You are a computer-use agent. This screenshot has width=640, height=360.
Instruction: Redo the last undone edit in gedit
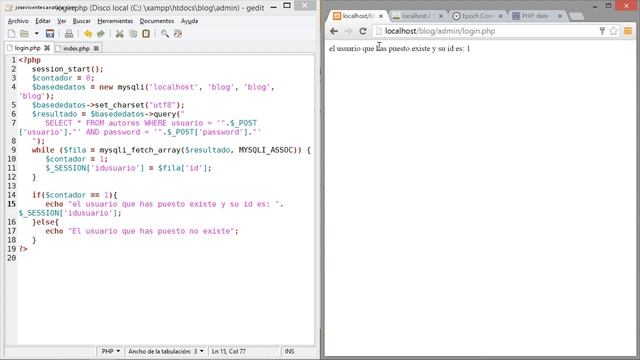(x=101, y=34)
